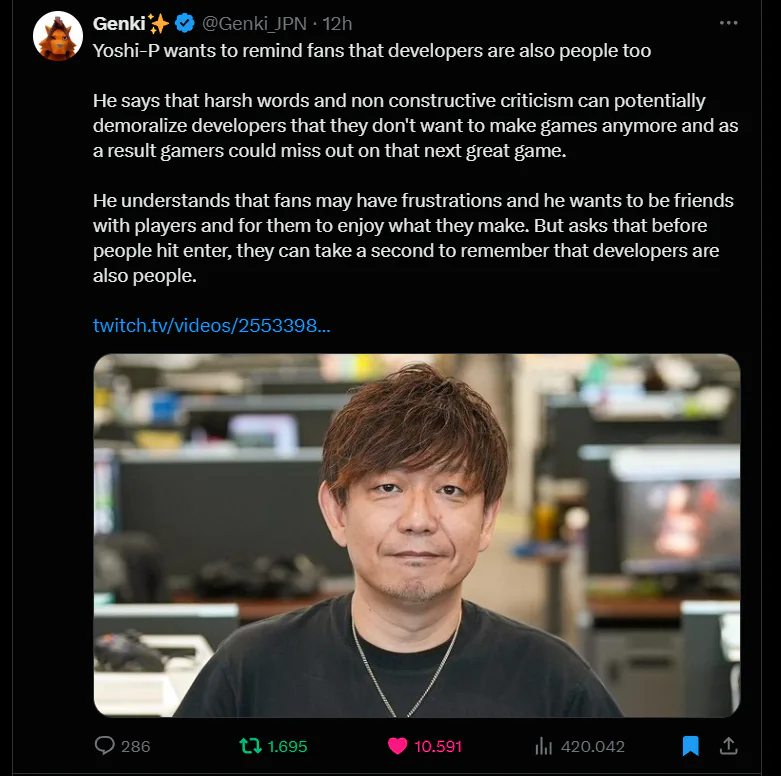Image resolution: width=781 pixels, height=776 pixels.
Task: Open the 12h timestamp link
Action: coord(337,23)
